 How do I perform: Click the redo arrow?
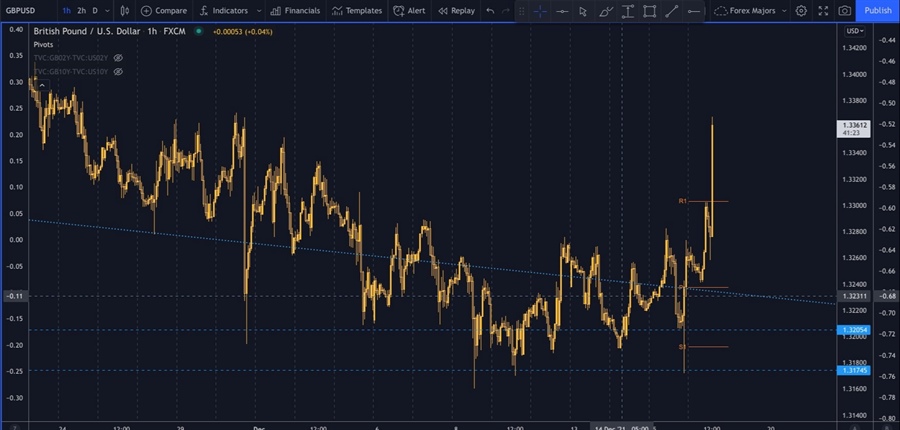pyautogui.click(x=505, y=10)
